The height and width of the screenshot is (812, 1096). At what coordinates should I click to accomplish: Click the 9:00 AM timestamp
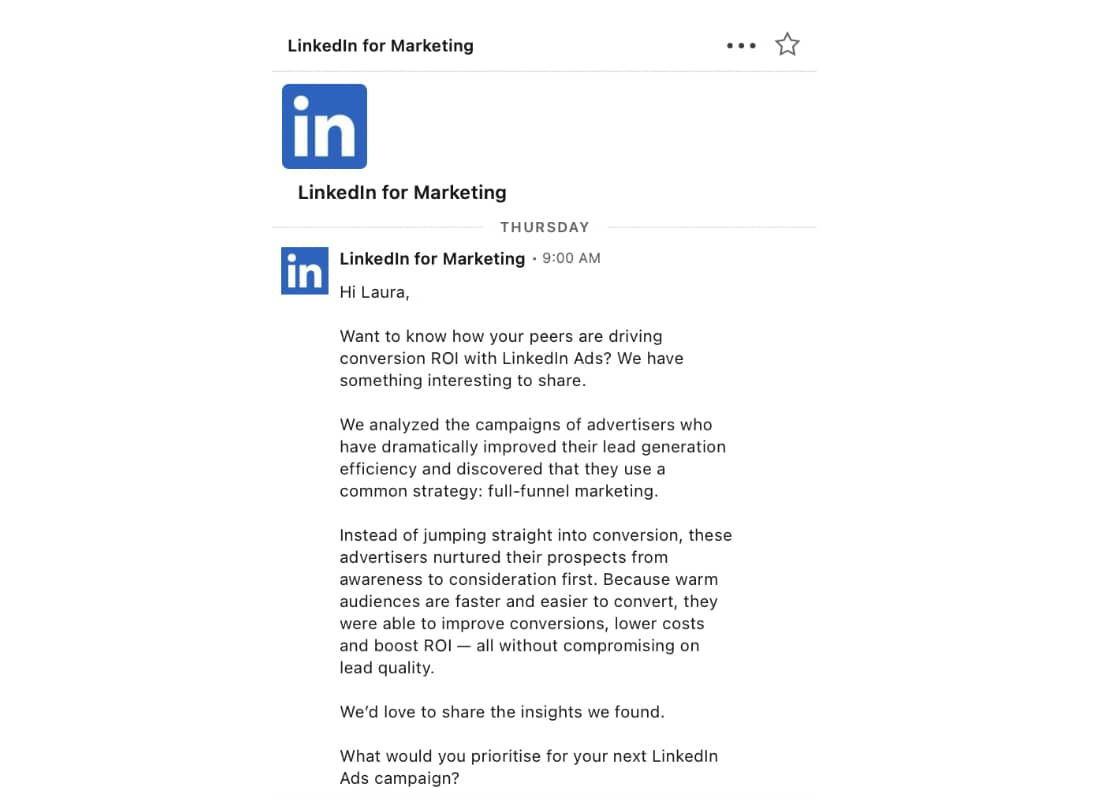pos(571,258)
